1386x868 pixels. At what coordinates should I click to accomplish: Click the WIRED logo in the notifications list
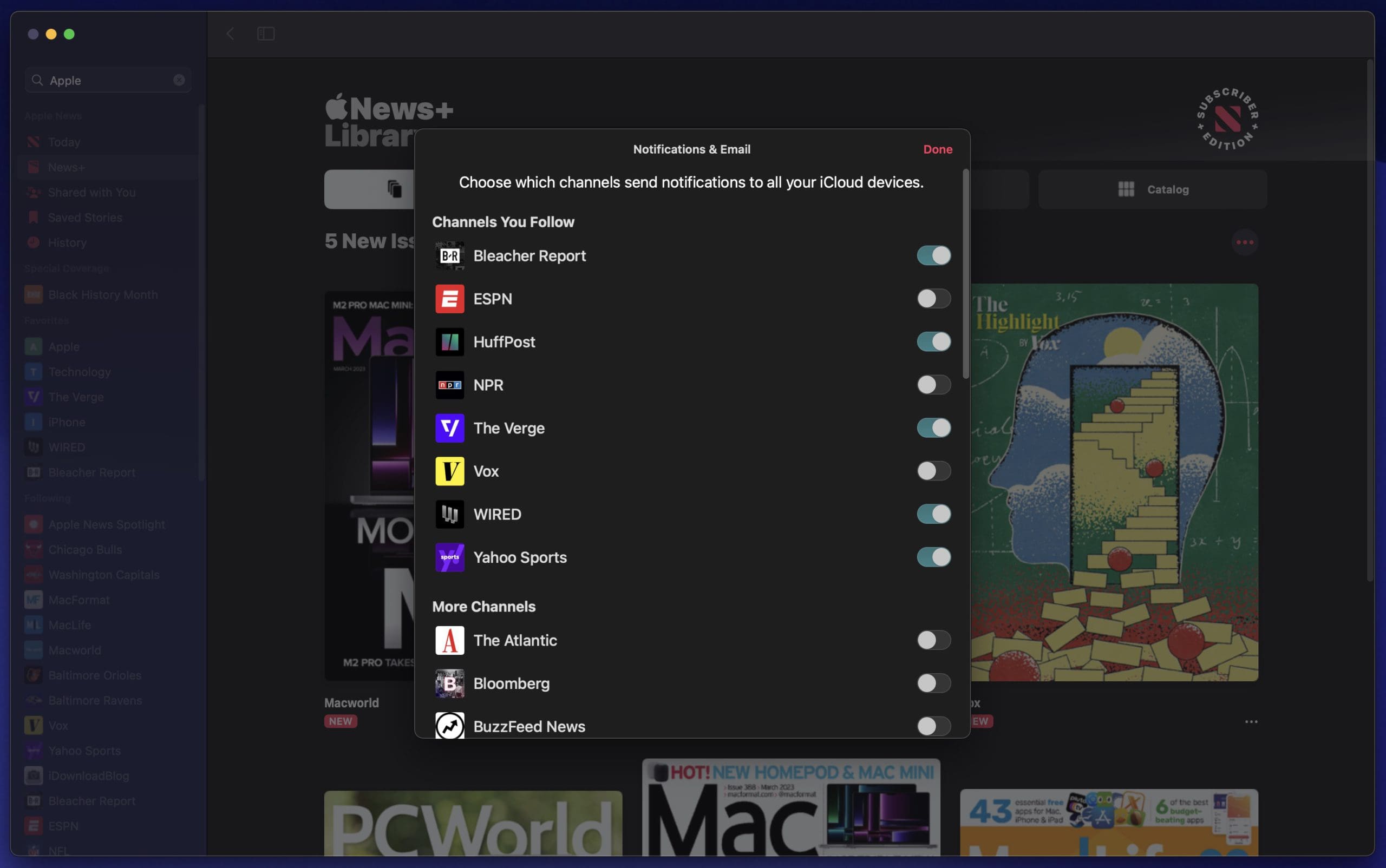[449, 514]
